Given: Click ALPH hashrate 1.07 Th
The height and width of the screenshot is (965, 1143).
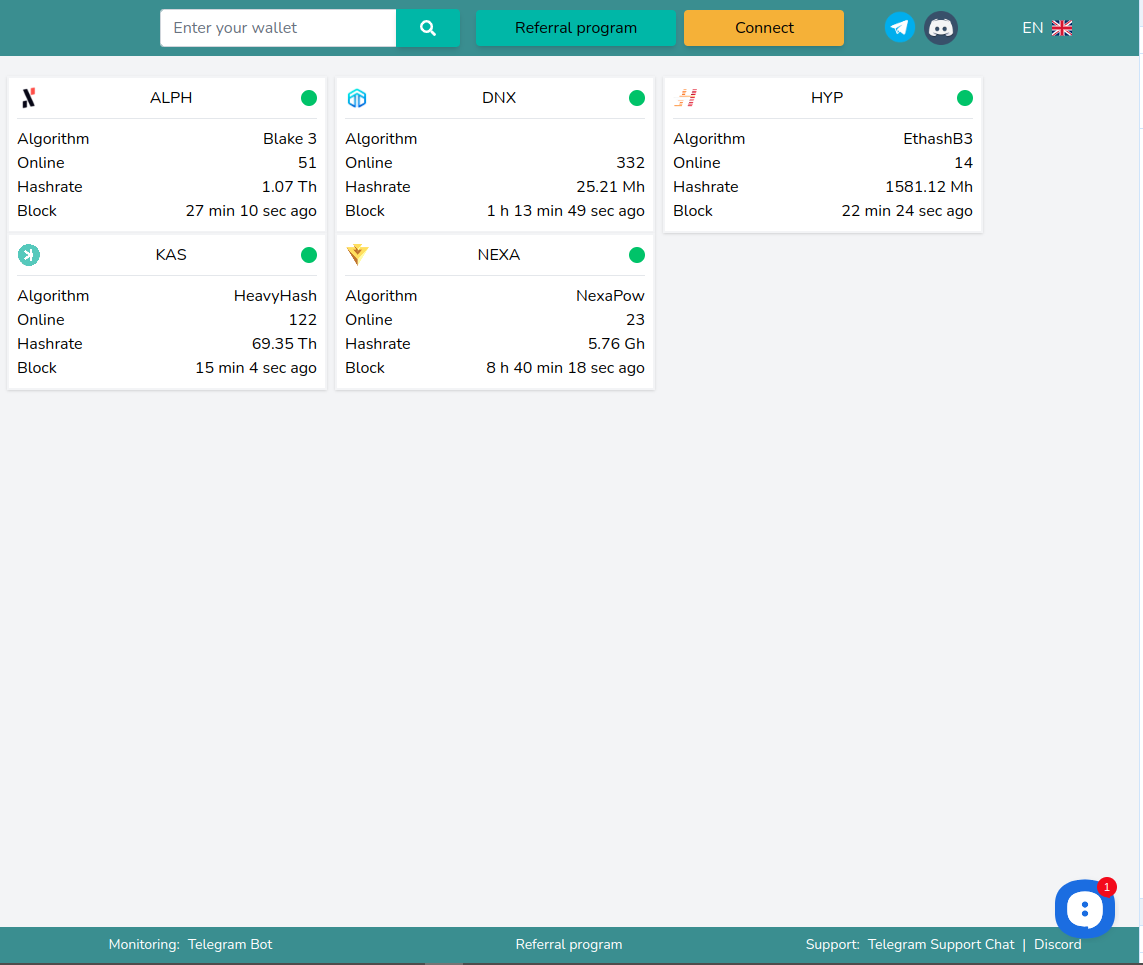Looking at the screenshot, I should (x=289, y=187).
